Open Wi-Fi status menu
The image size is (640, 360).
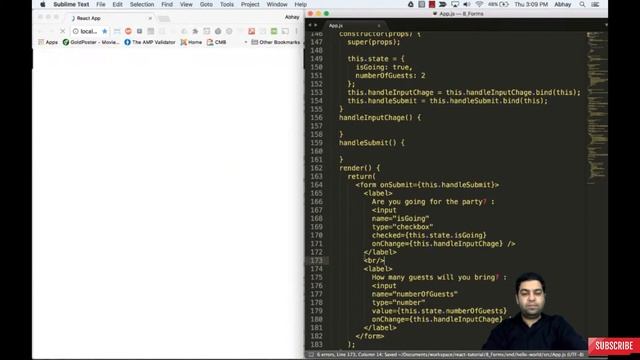(x=479, y=4)
